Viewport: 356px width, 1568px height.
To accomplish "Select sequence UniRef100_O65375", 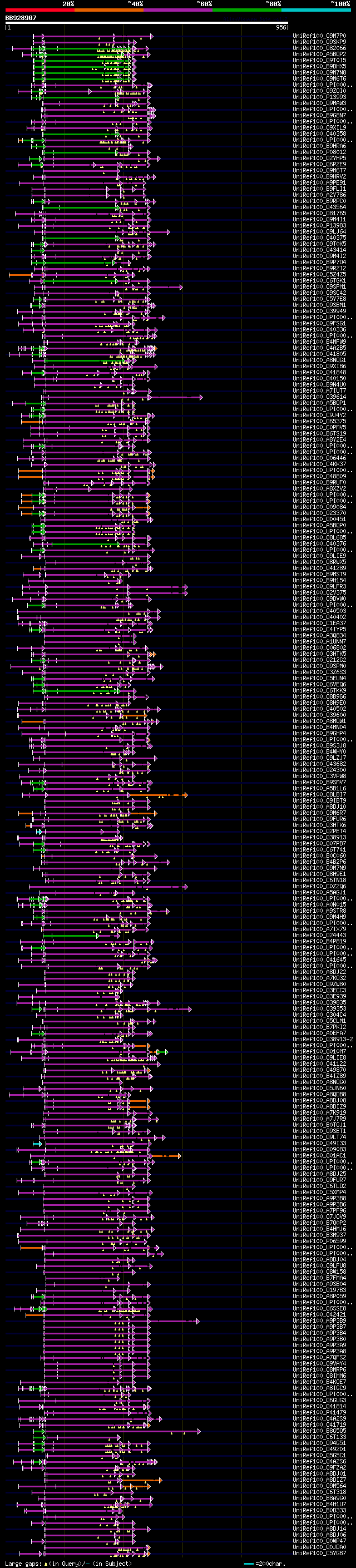I will coord(319,421).
